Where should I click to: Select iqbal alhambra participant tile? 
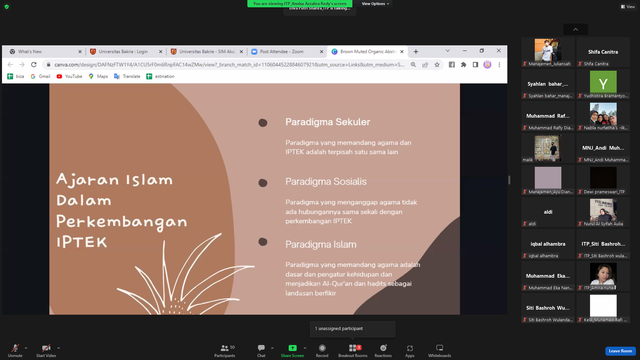coord(548,244)
